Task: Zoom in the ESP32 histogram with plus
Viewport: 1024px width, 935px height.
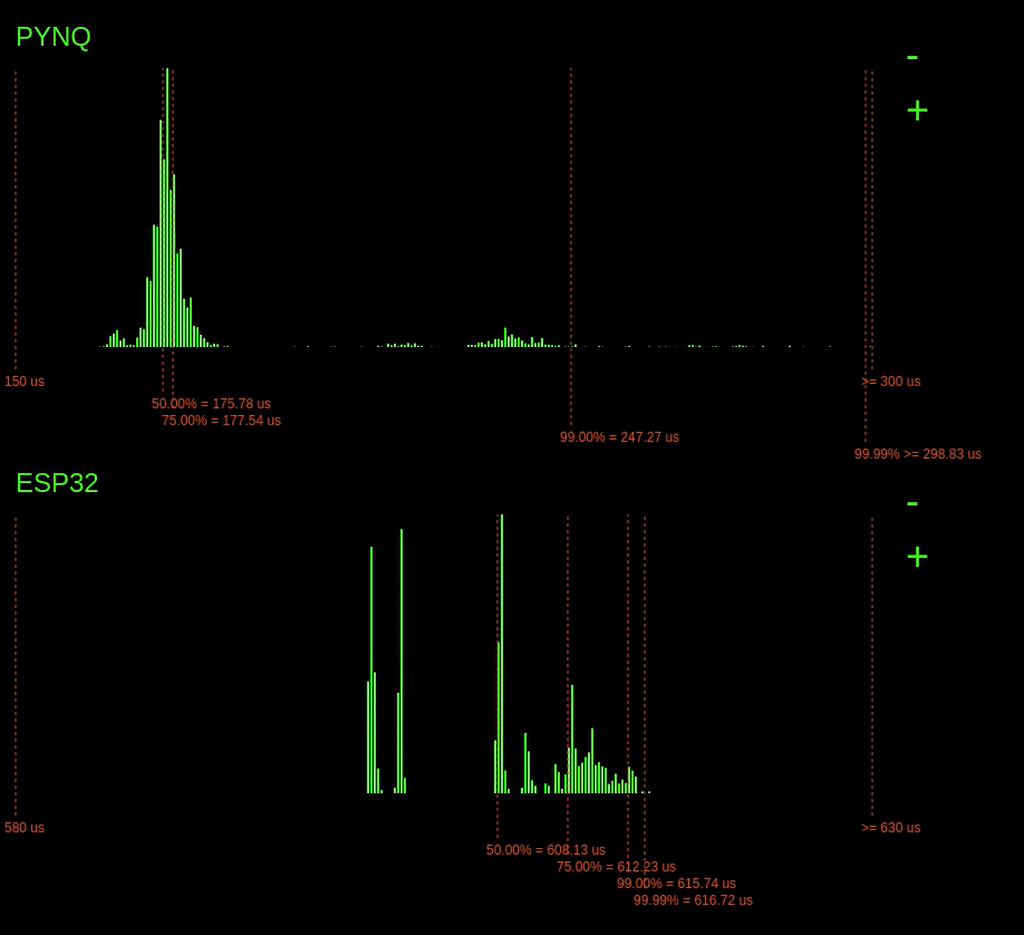Action: [917, 556]
